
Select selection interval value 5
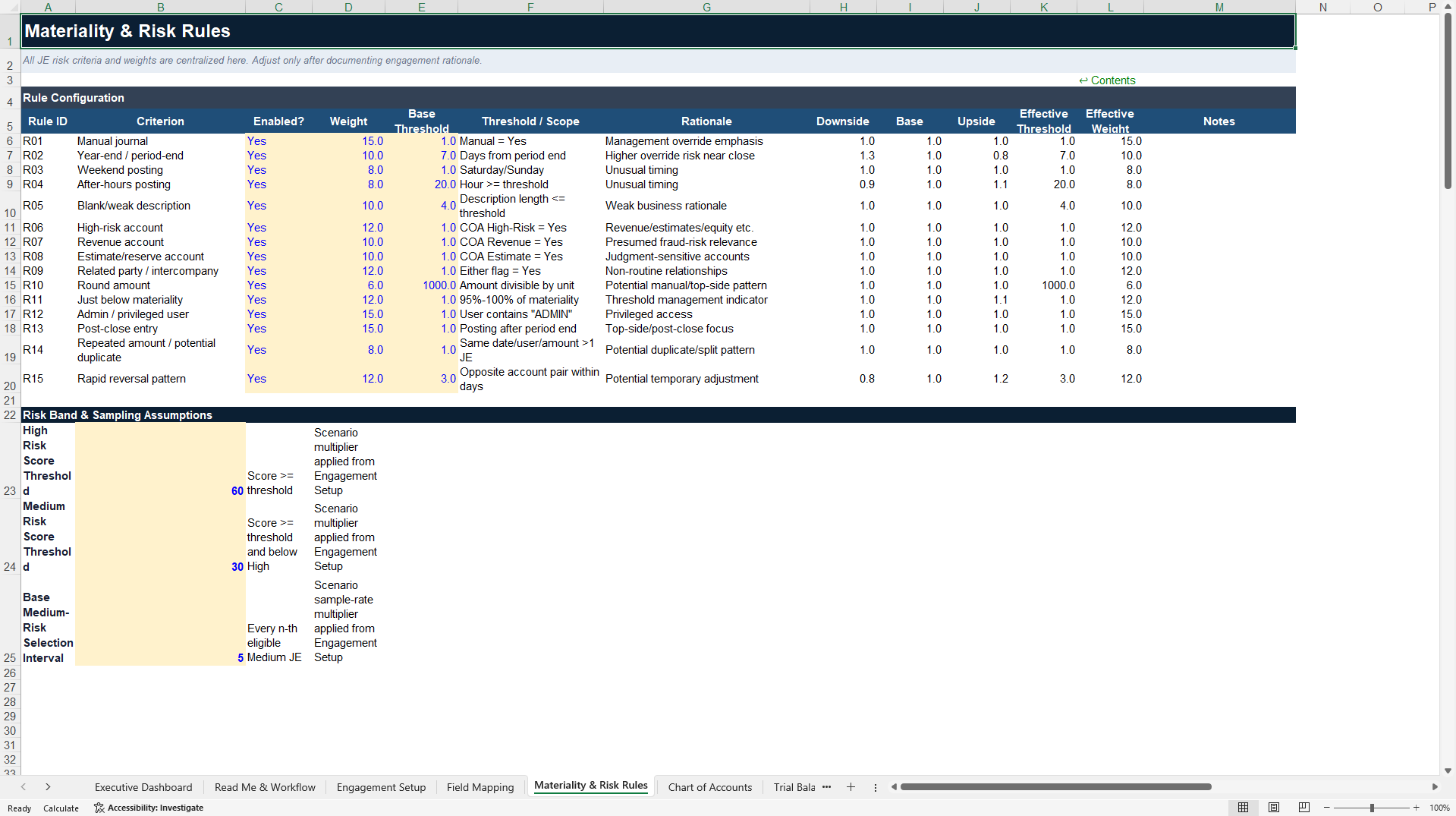tap(160, 620)
